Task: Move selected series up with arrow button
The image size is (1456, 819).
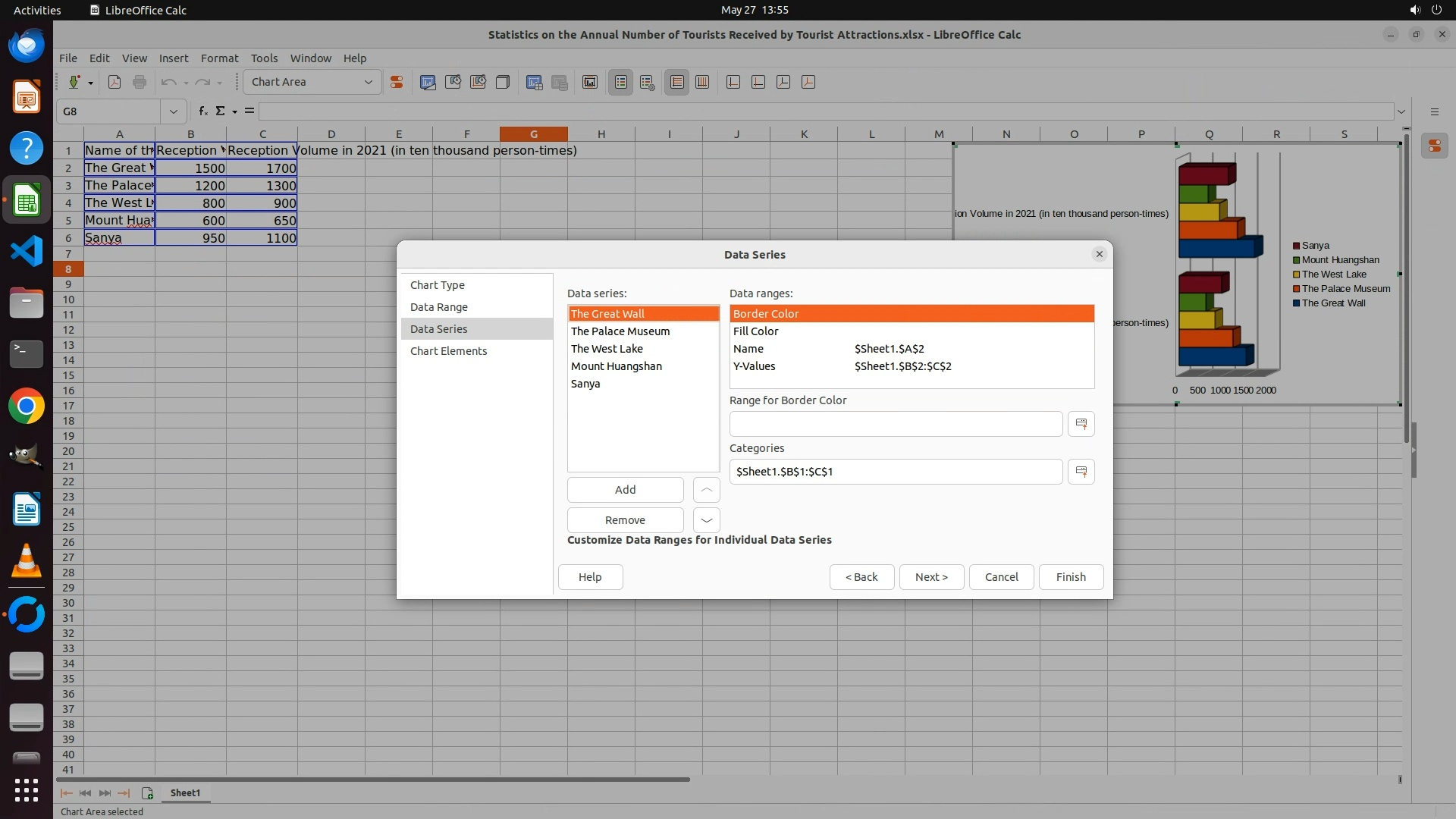Action: click(706, 490)
